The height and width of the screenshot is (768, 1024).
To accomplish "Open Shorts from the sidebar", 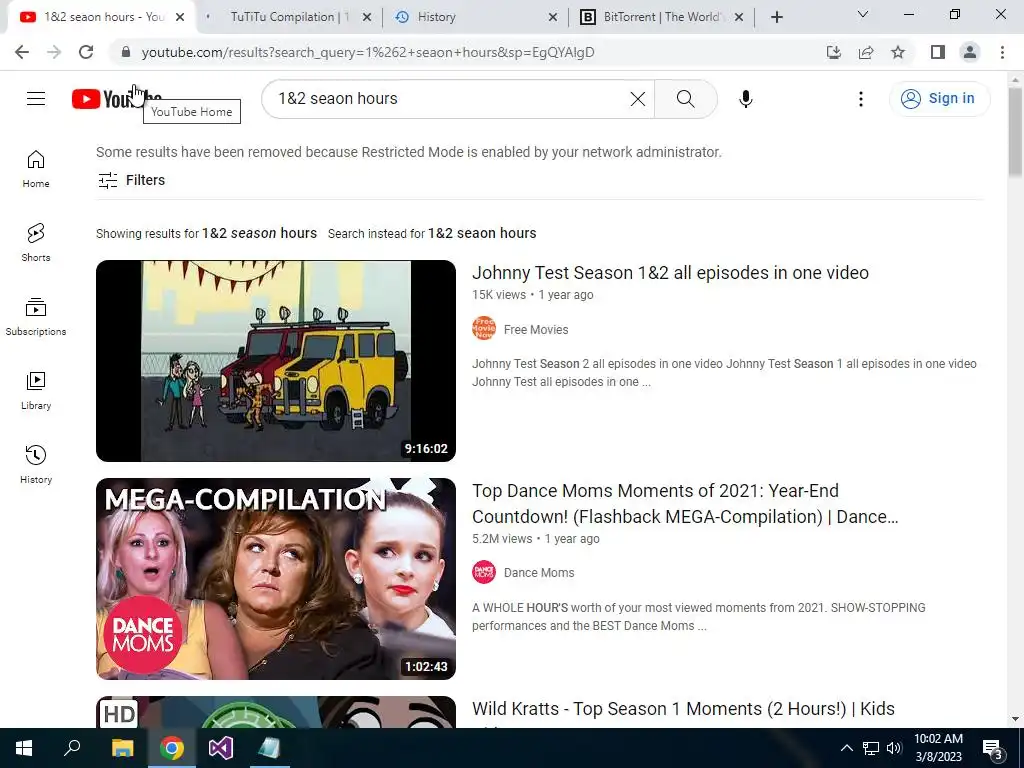I will (x=36, y=242).
